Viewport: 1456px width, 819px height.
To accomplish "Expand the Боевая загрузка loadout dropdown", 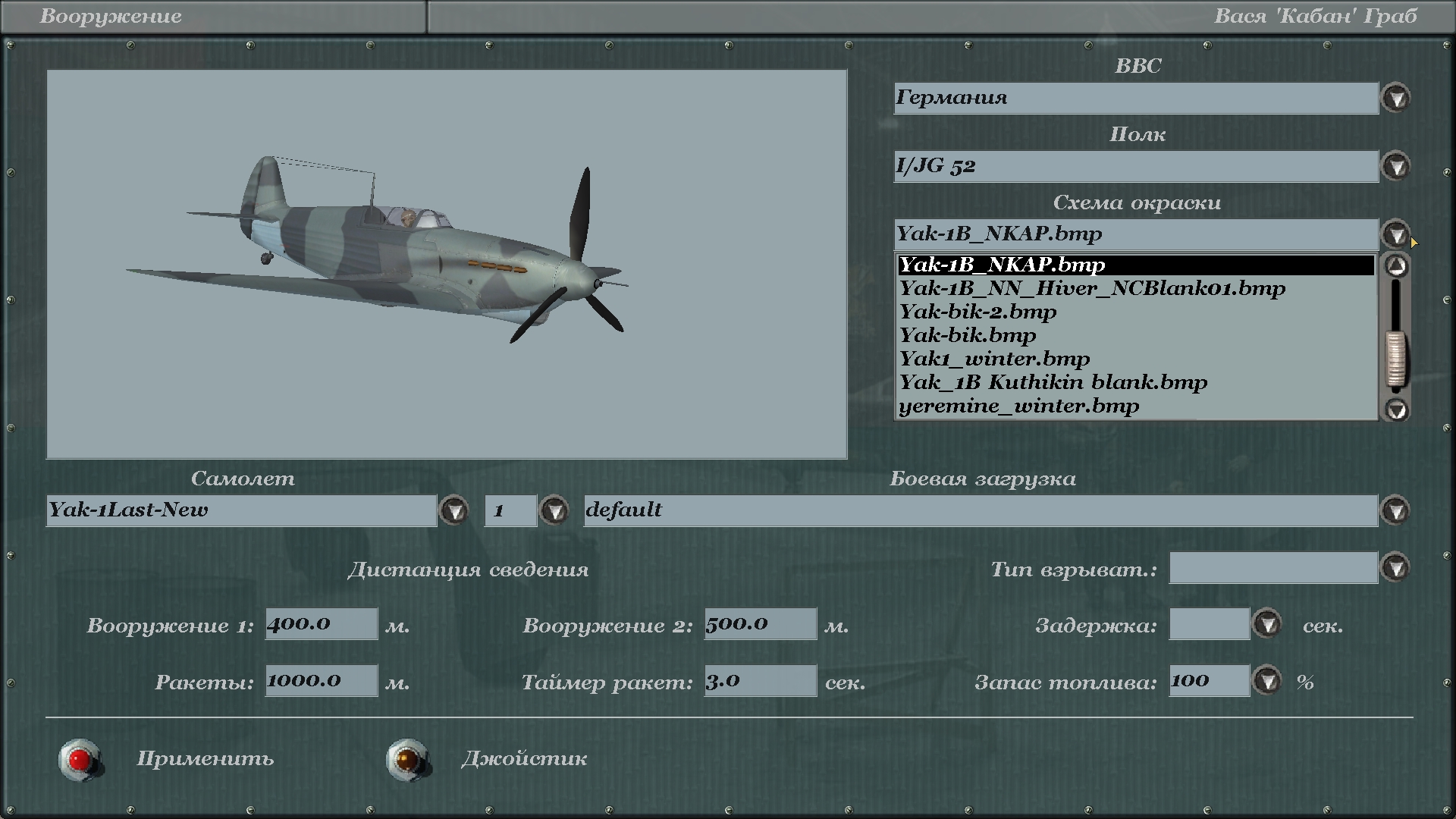I will (1395, 511).
